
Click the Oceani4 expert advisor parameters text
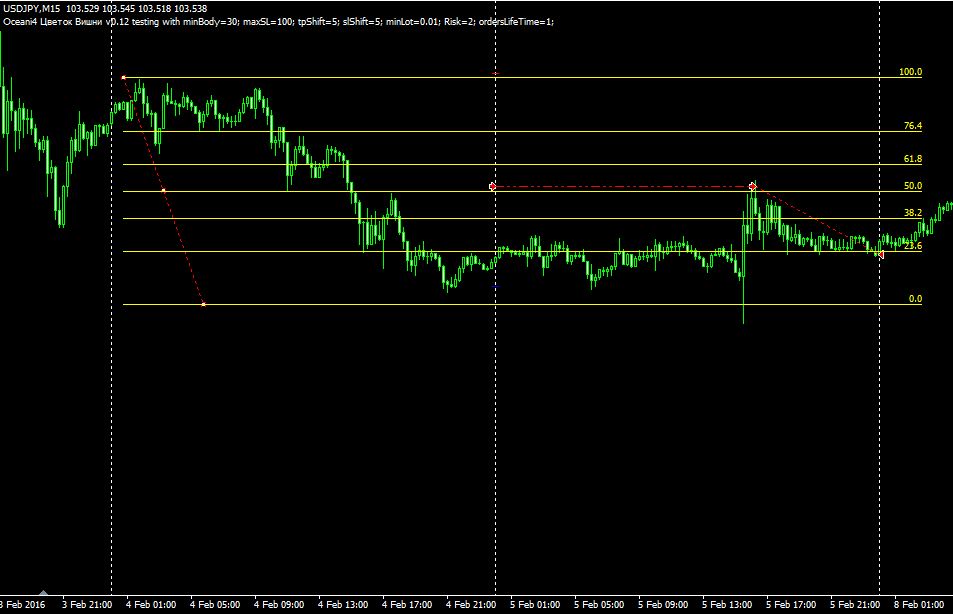[x=278, y=22]
